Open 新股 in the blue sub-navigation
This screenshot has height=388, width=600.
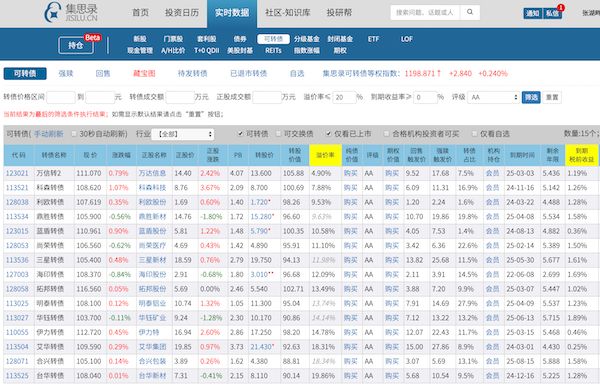[140, 39]
